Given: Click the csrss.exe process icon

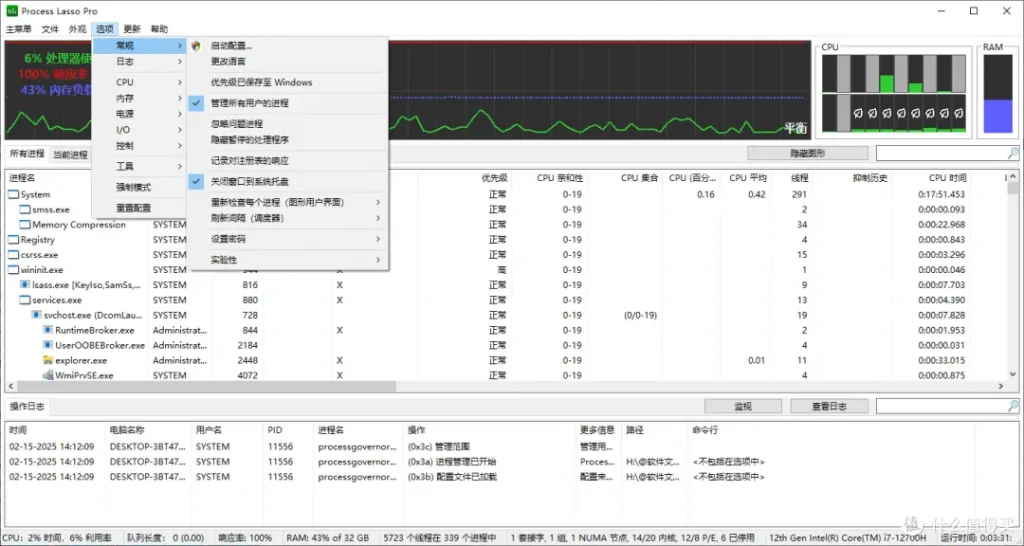Looking at the screenshot, I should click(x=13, y=255).
